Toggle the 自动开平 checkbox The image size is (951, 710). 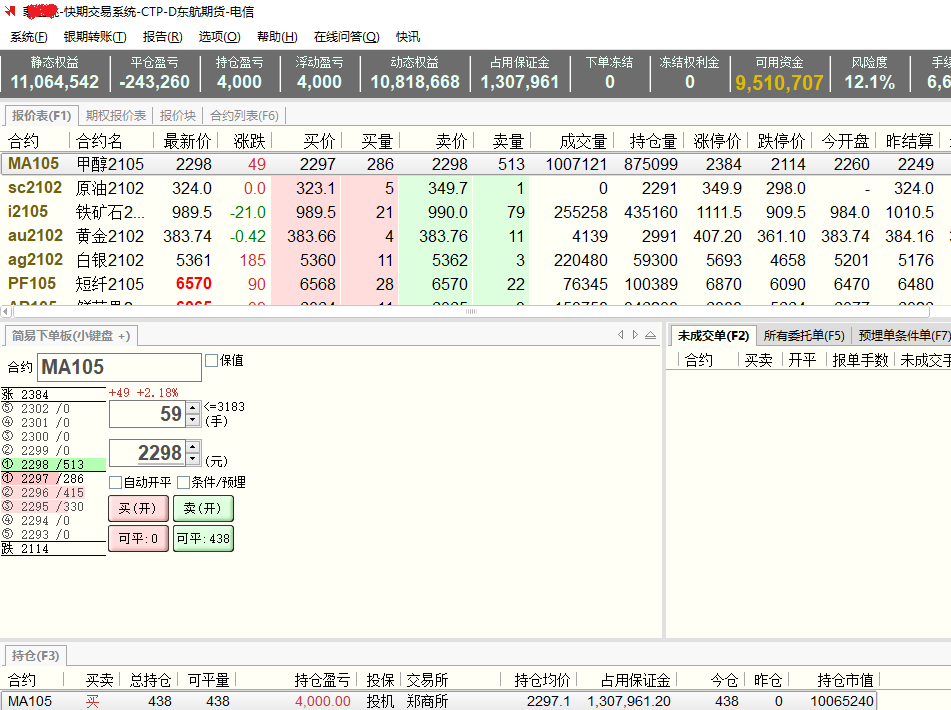click(115, 483)
